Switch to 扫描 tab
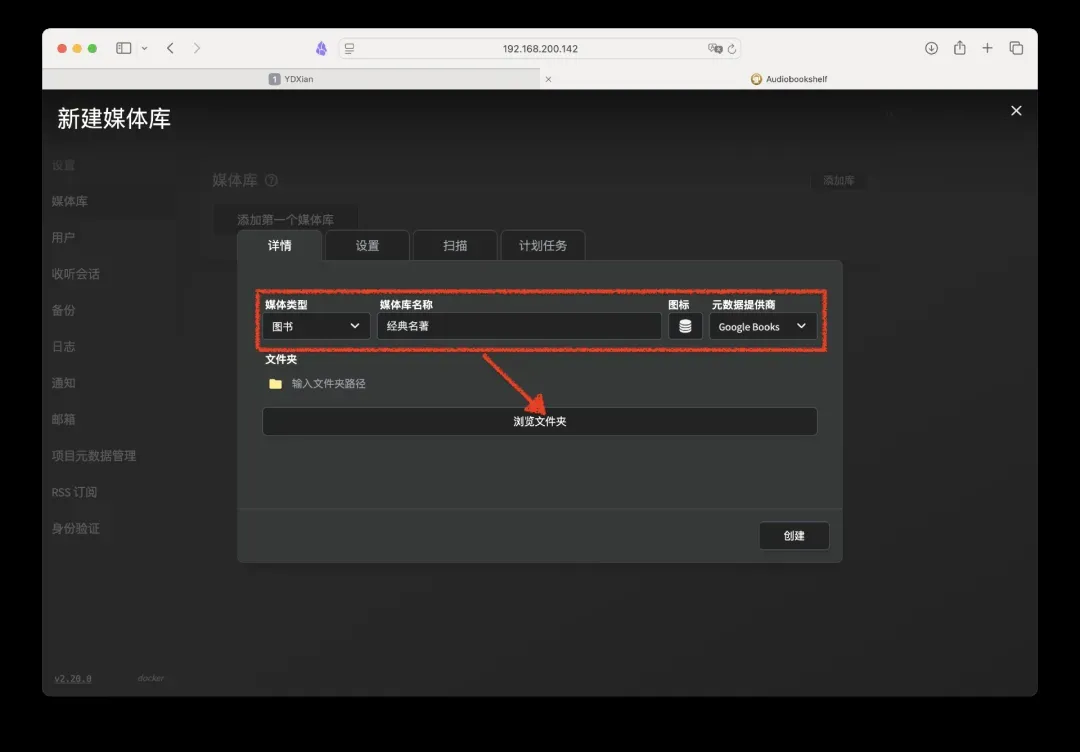Screen dimensions: 1080x752 coord(455,245)
